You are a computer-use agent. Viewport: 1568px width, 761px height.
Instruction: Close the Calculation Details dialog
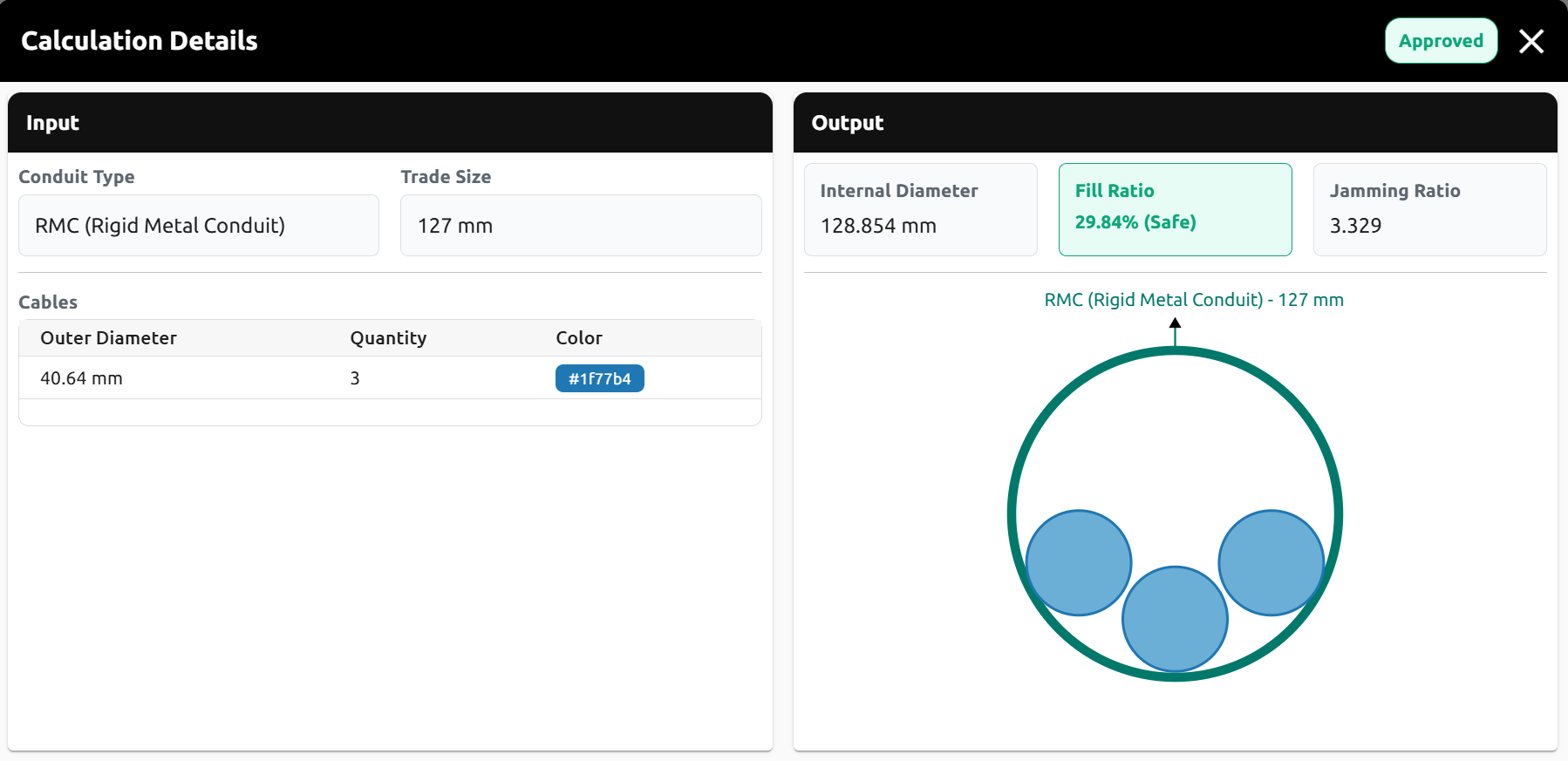click(x=1531, y=41)
